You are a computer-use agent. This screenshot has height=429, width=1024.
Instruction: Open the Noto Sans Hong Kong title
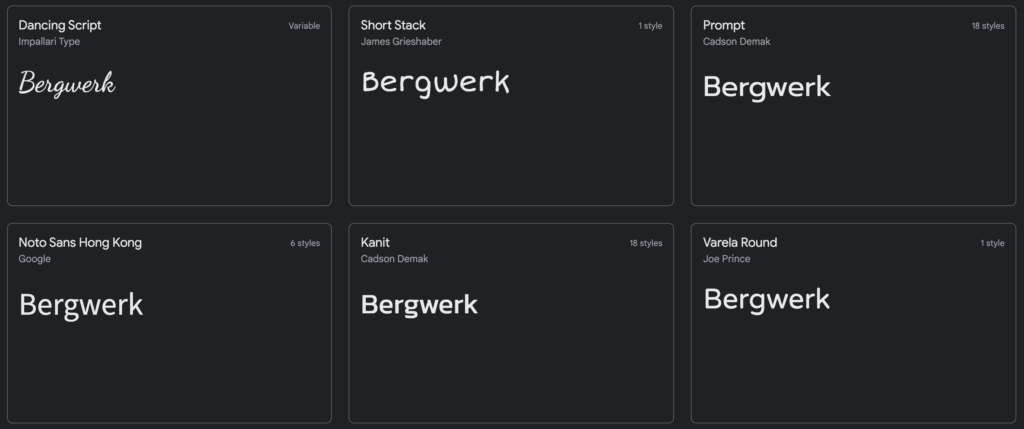(80, 242)
